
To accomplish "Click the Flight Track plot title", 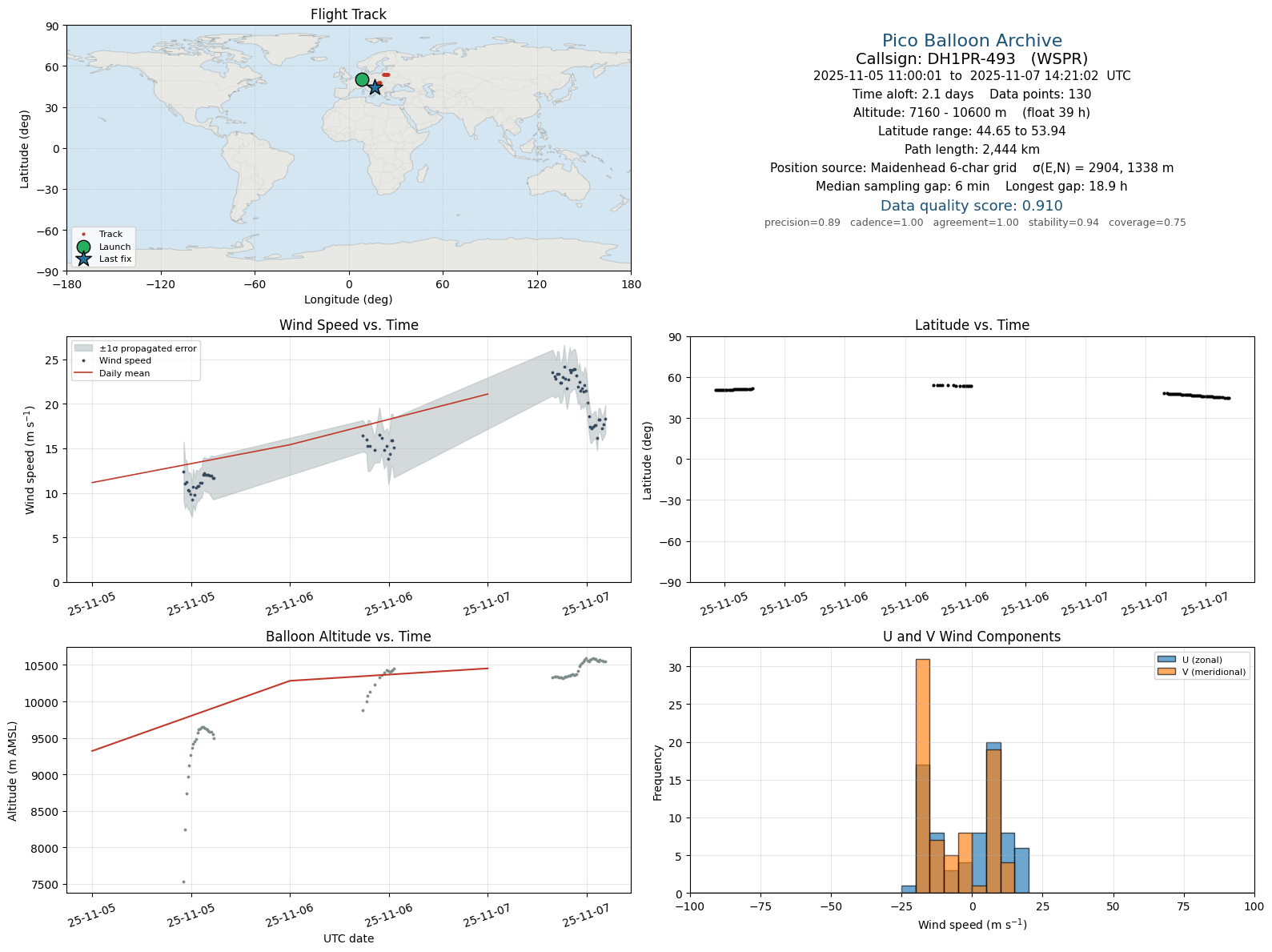I will point(348,14).
